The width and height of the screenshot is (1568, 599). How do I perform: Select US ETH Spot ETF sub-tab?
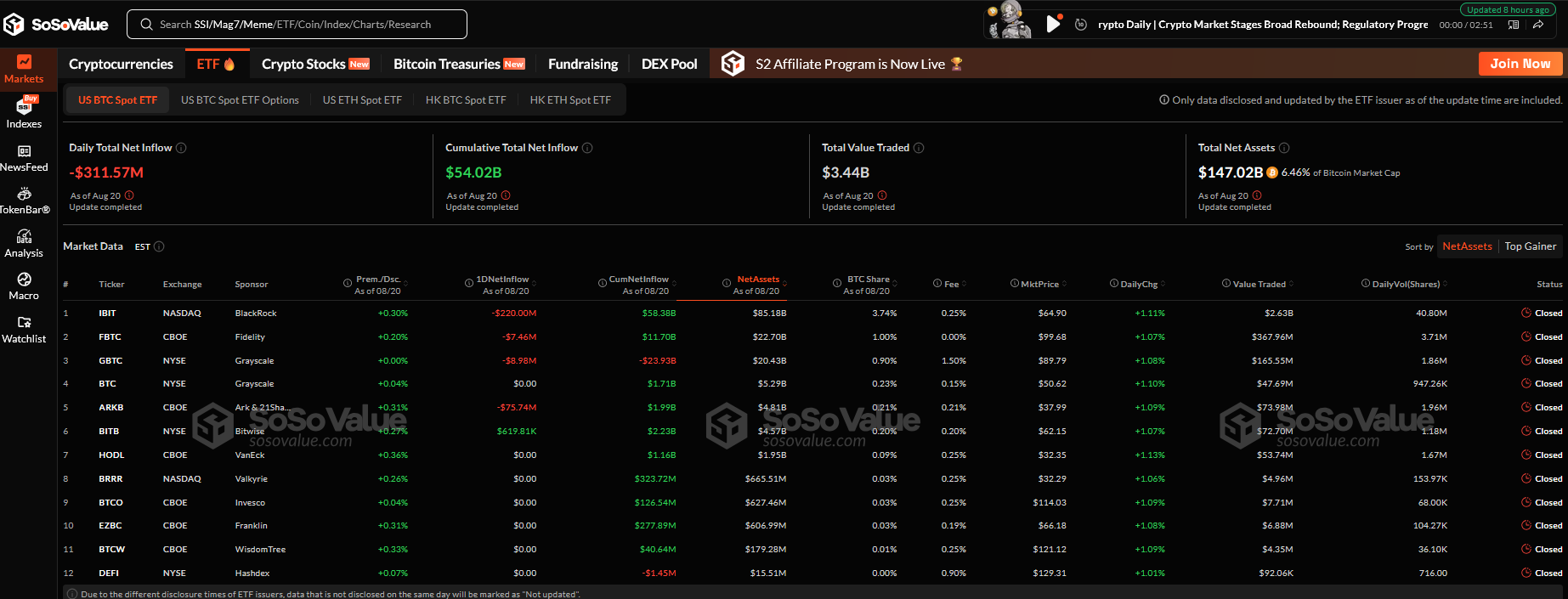[362, 100]
